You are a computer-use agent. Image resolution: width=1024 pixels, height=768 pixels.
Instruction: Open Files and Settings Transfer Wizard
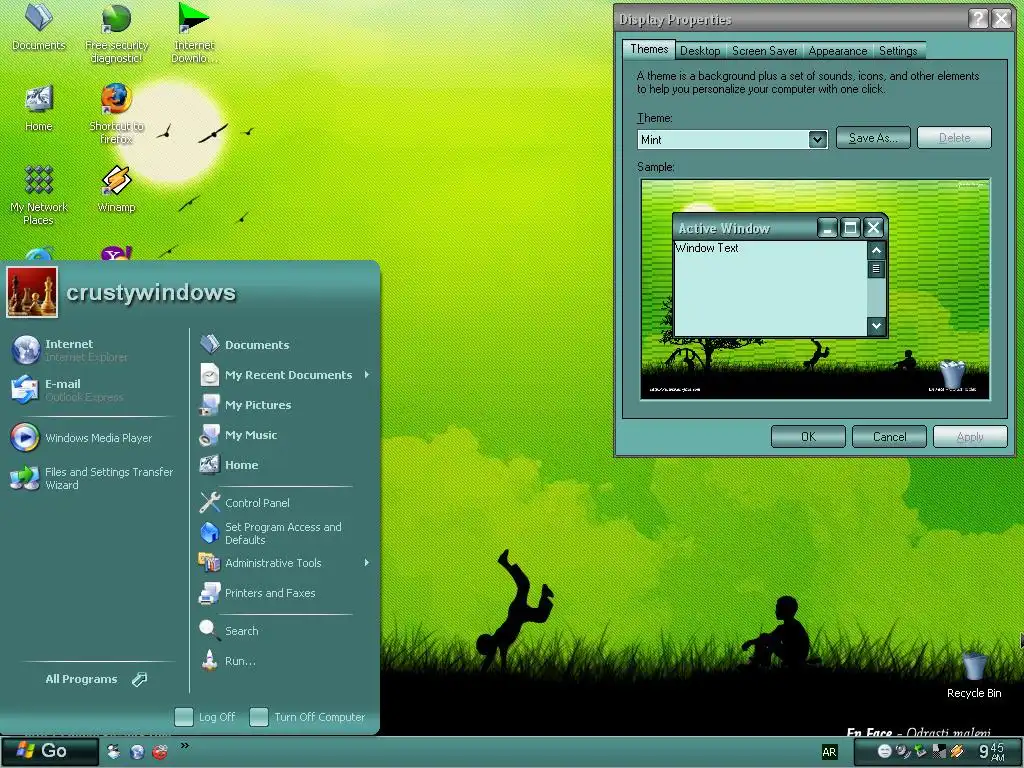pos(92,478)
